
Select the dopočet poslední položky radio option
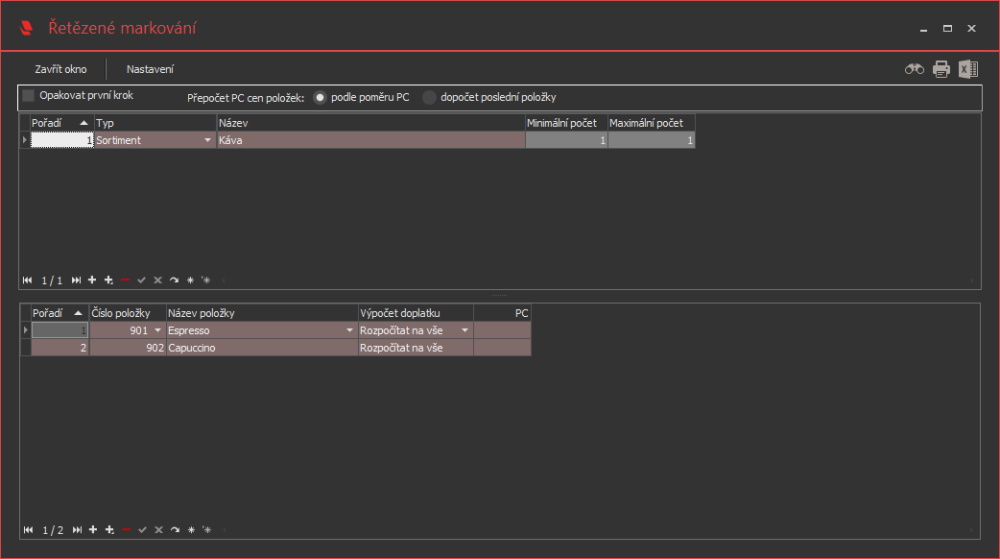point(429,98)
